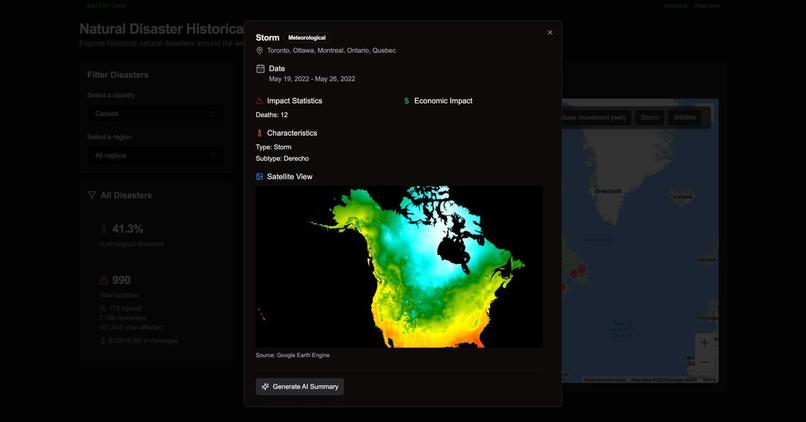This screenshot has width=806, height=422.
Task: Close the Storm details dialog
Action: tap(549, 32)
